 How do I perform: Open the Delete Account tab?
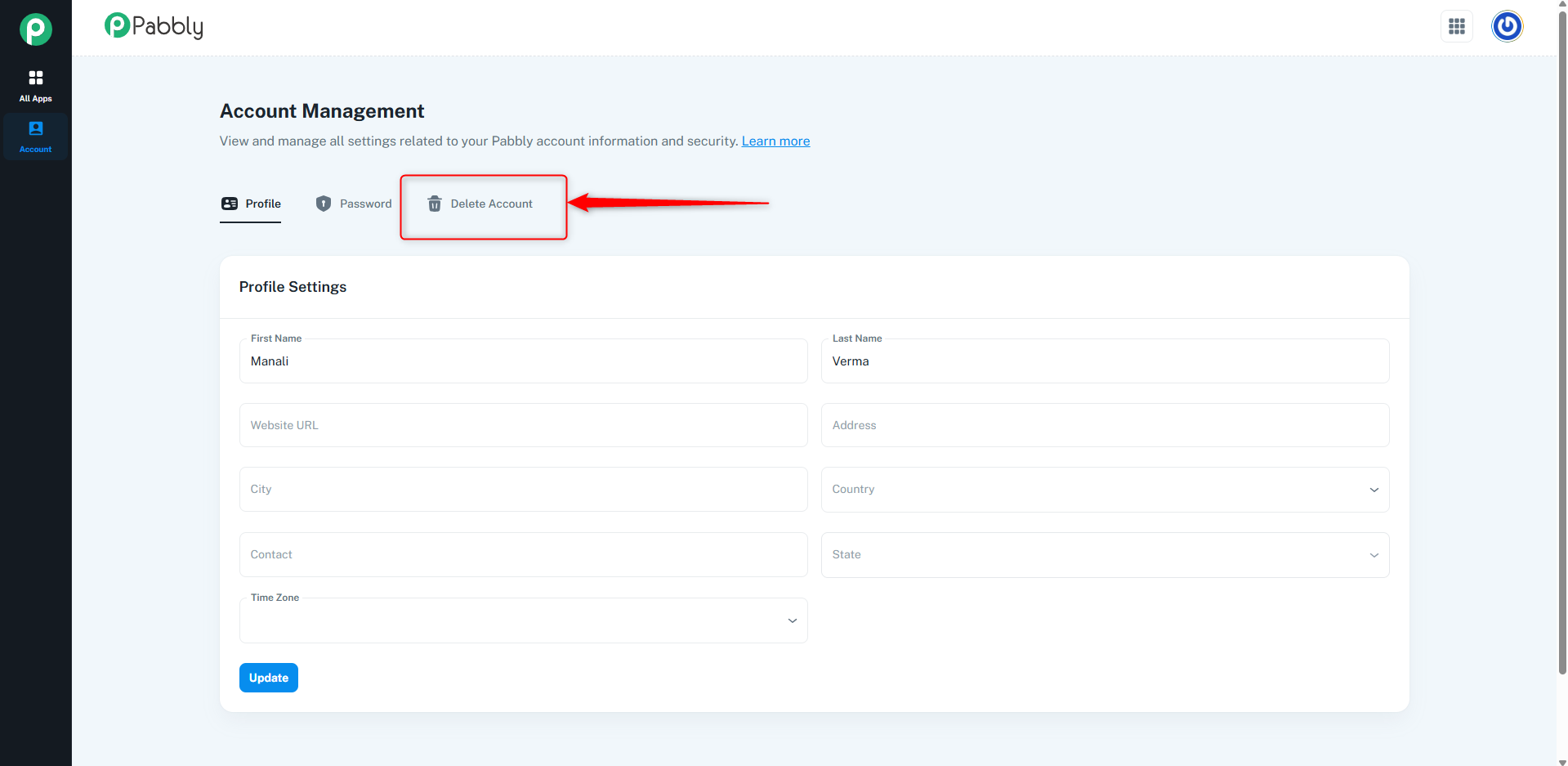(480, 204)
